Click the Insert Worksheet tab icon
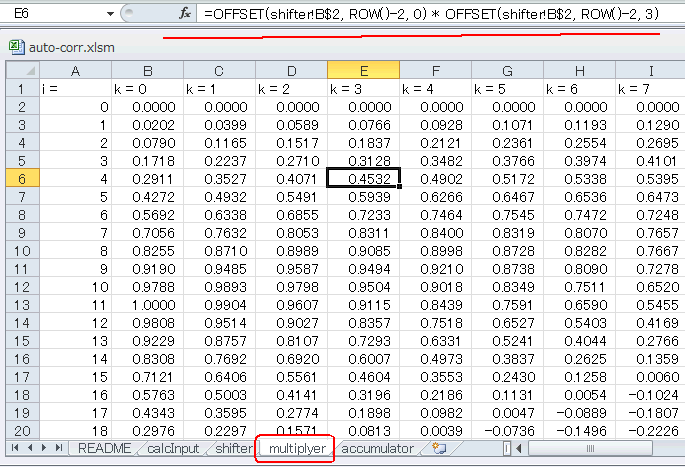 click(x=439, y=448)
